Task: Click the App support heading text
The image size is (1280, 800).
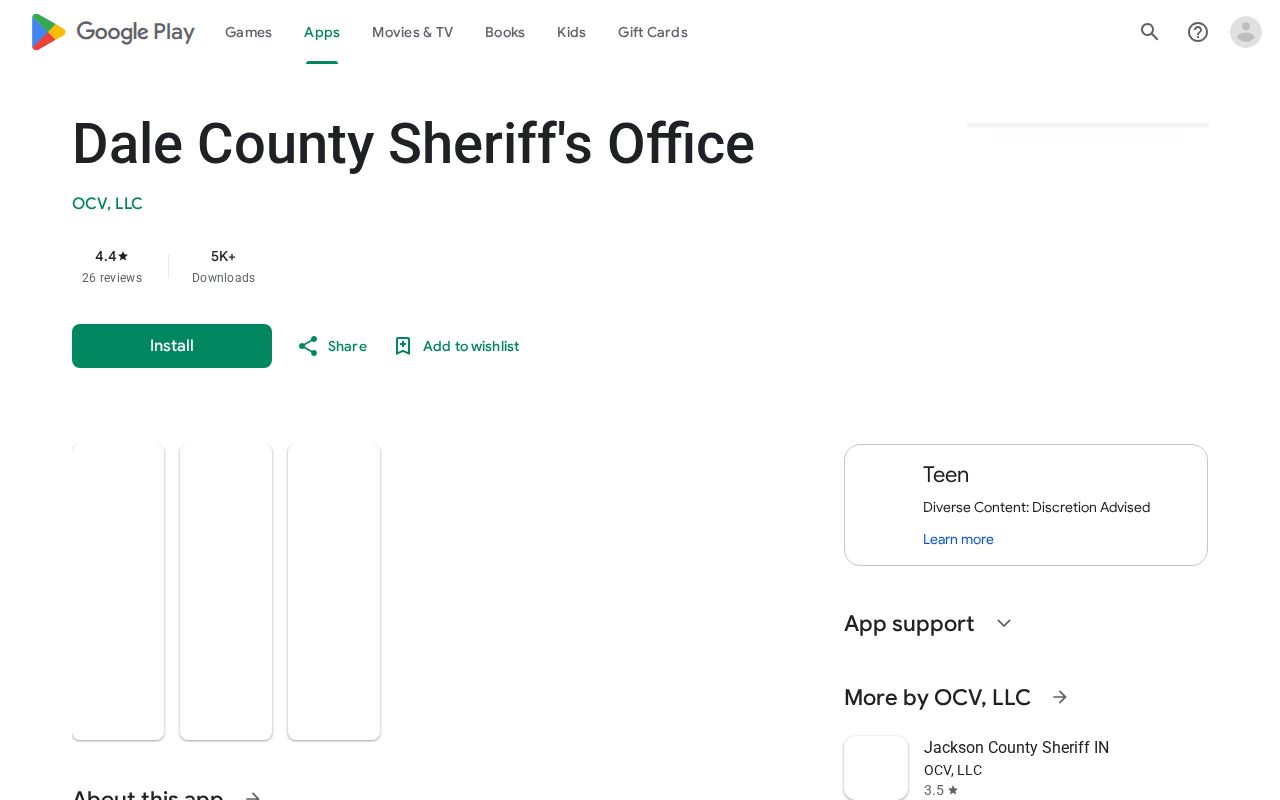Action: click(909, 623)
